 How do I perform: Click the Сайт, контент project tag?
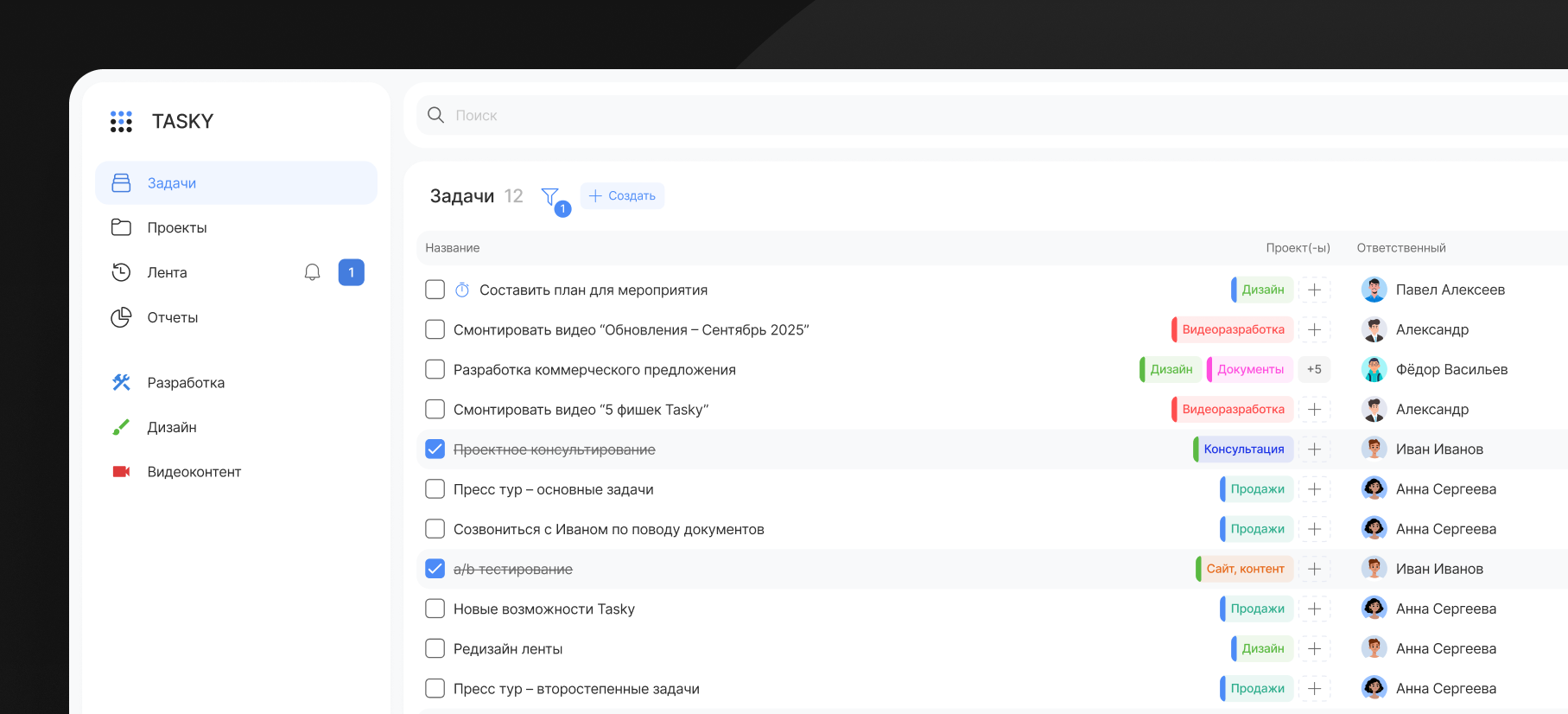1245,569
